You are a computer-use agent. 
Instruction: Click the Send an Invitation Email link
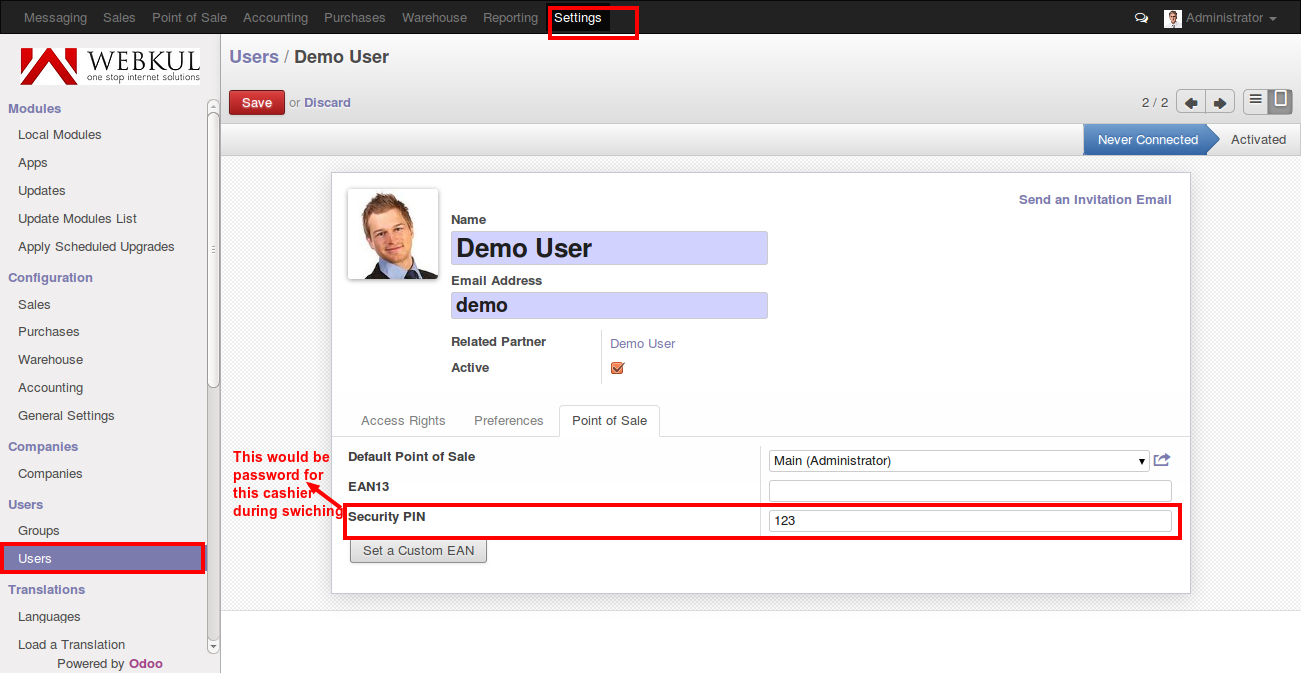(1095, 200)
